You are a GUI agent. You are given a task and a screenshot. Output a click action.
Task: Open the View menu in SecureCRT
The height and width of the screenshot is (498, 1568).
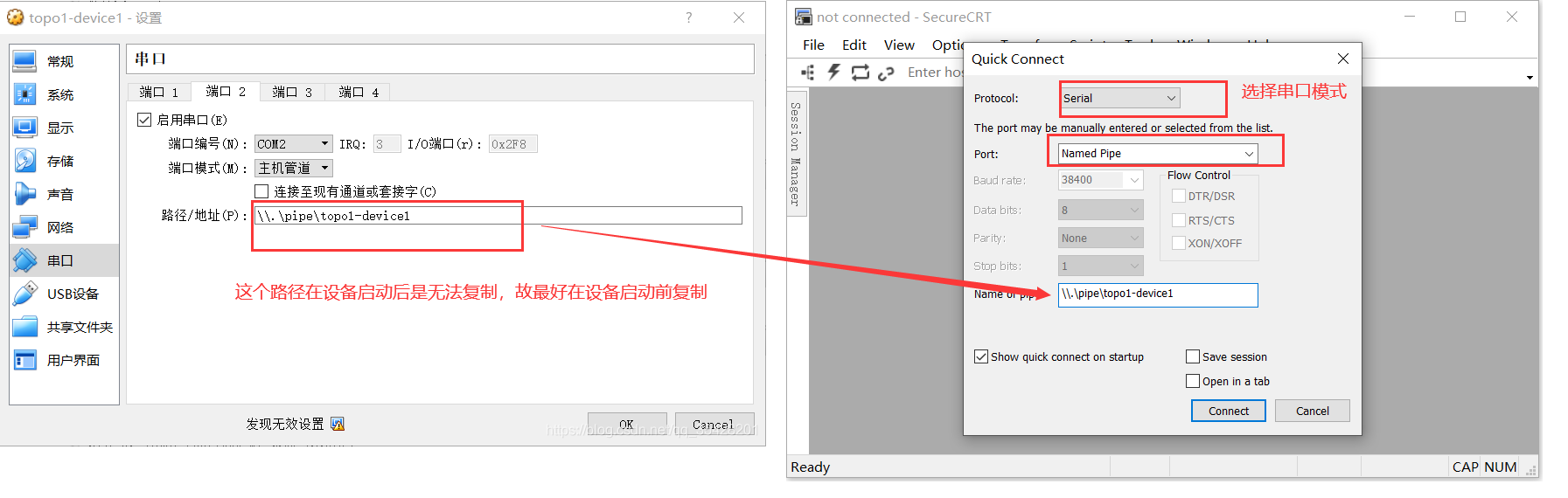click(898, 45)
